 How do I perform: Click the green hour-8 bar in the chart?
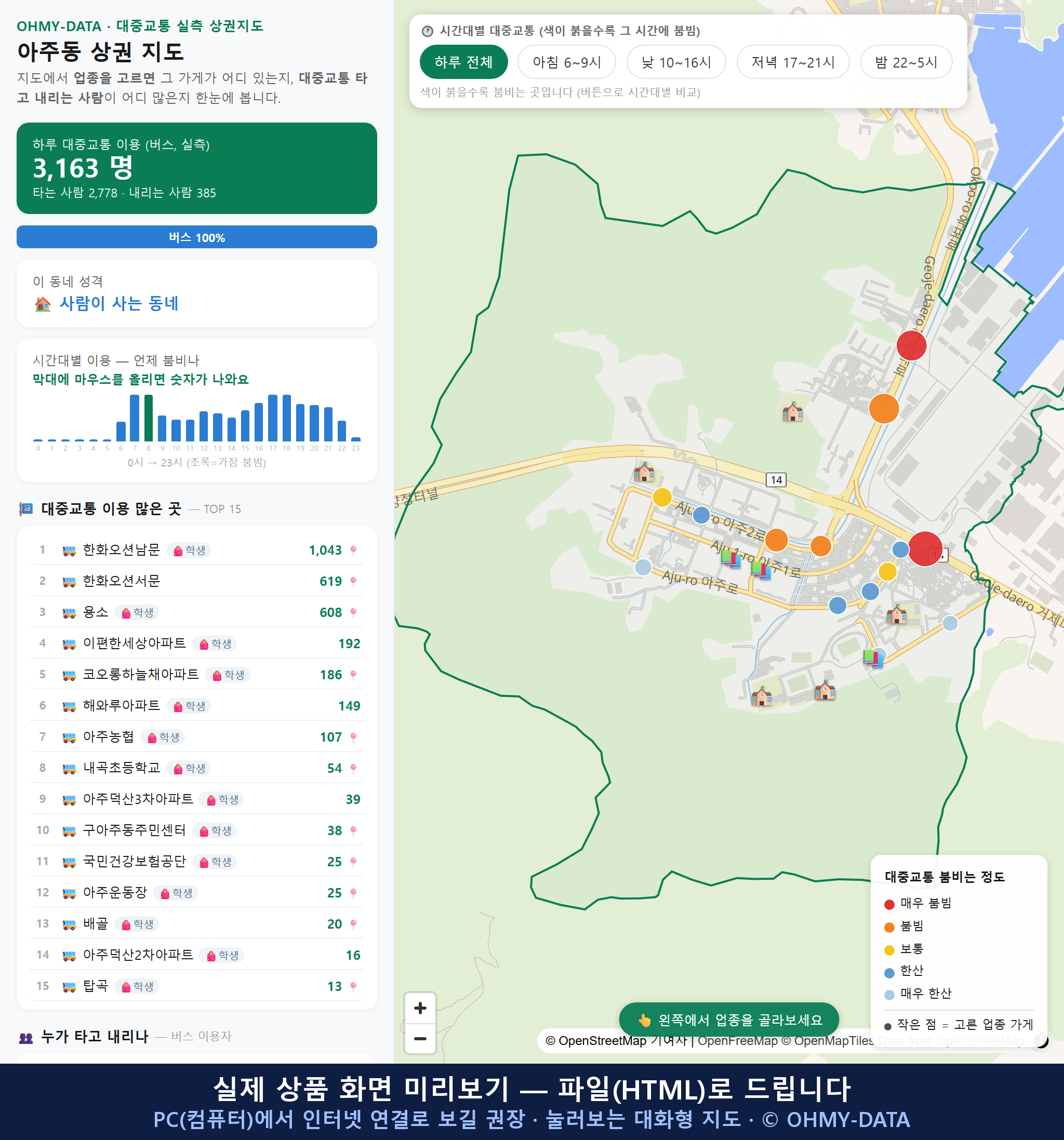tap(149, 418)
